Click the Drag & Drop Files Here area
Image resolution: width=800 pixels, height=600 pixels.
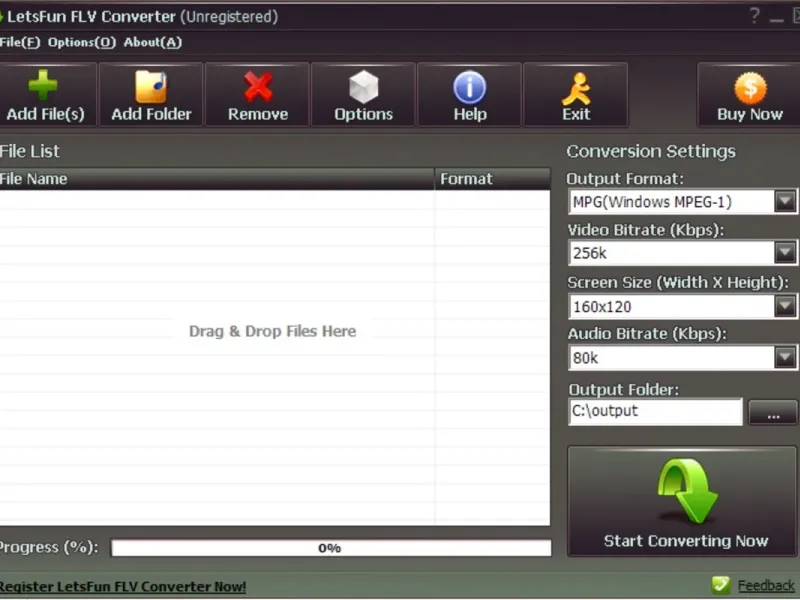tap(272, 331)
